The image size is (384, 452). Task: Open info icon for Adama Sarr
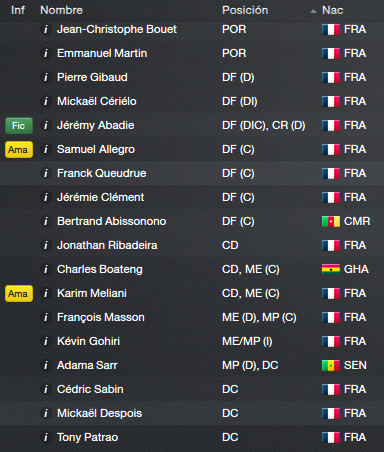(46, 365)
